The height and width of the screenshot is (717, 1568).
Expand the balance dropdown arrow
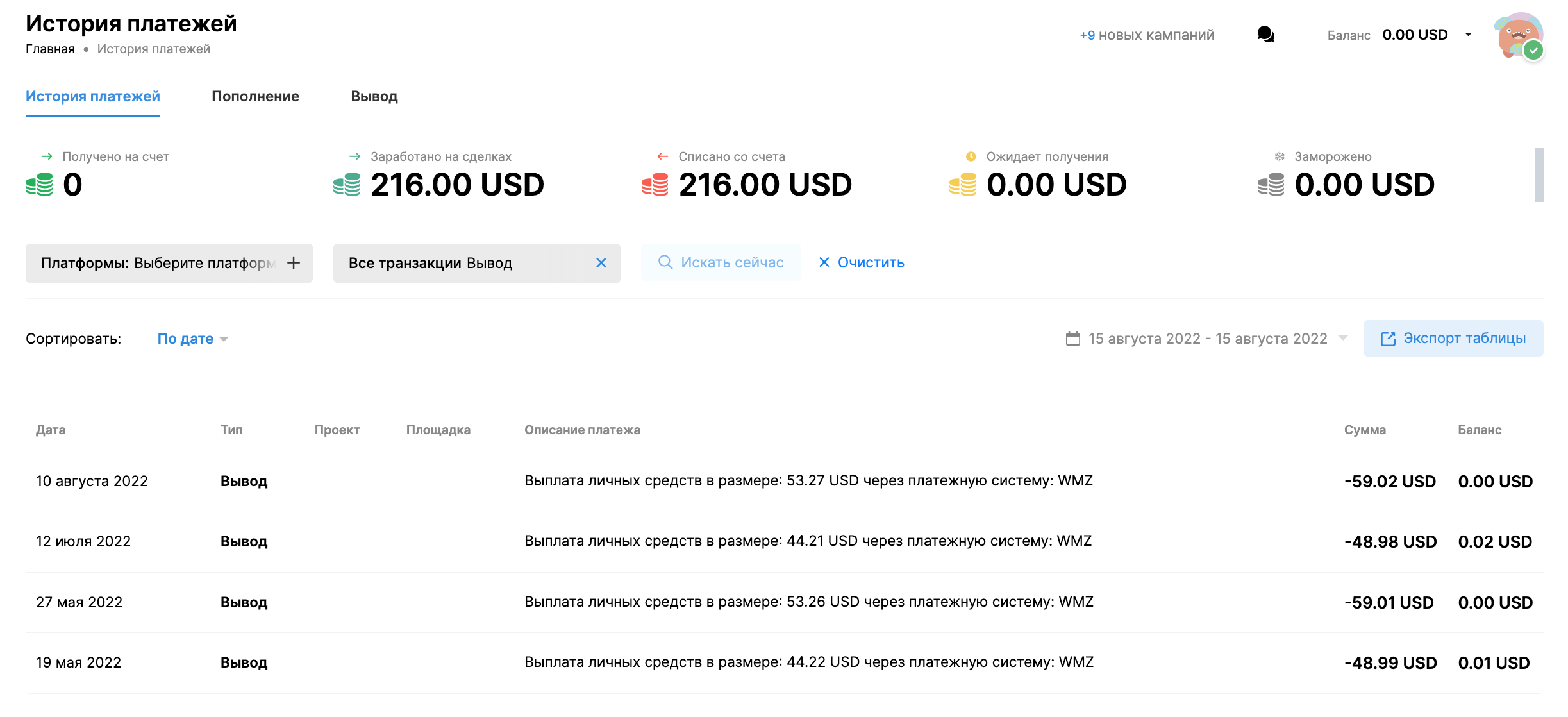(1468, 35)
